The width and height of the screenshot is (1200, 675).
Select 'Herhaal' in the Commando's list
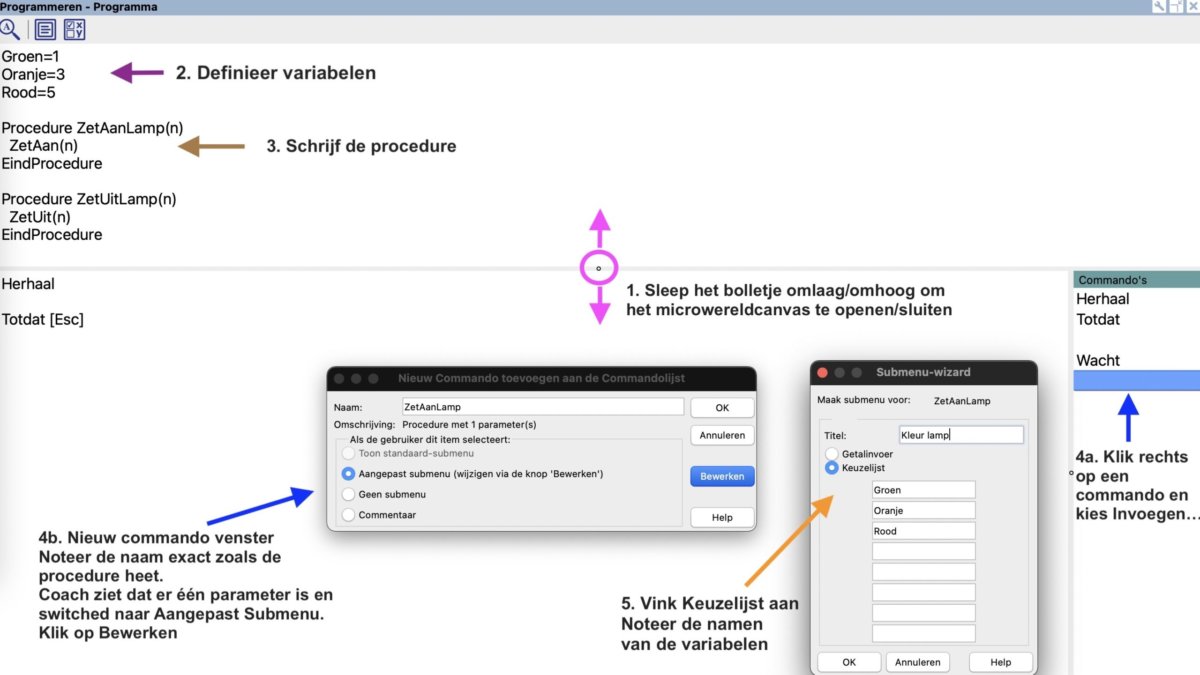[1102, 299]
